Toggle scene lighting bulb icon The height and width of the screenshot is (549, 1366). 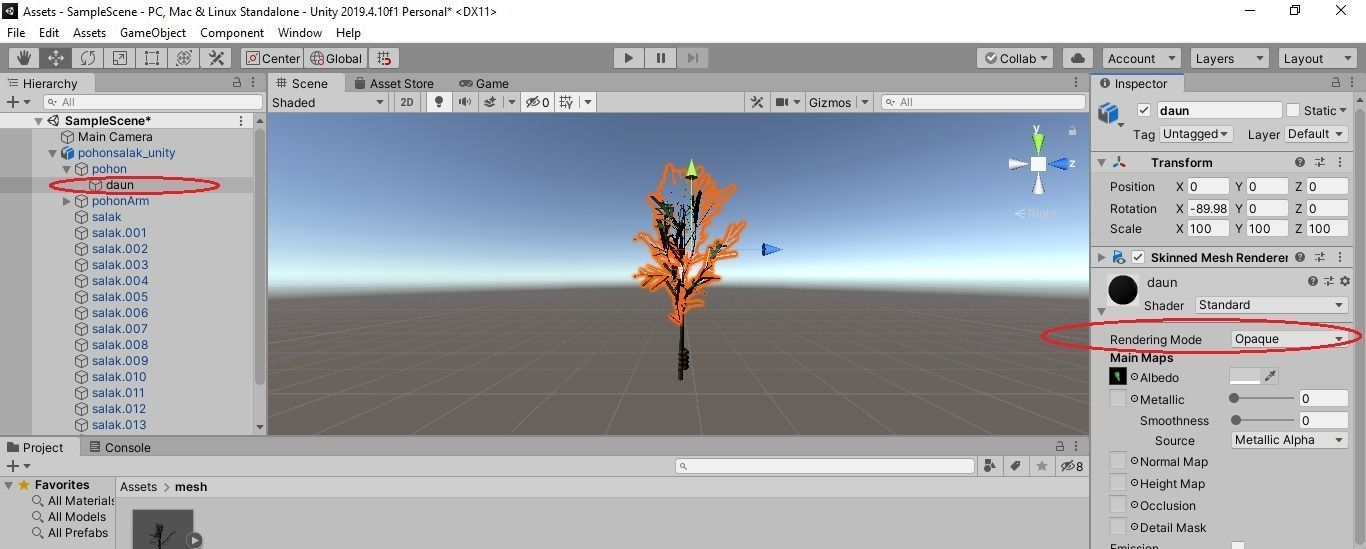click(437, 102)
